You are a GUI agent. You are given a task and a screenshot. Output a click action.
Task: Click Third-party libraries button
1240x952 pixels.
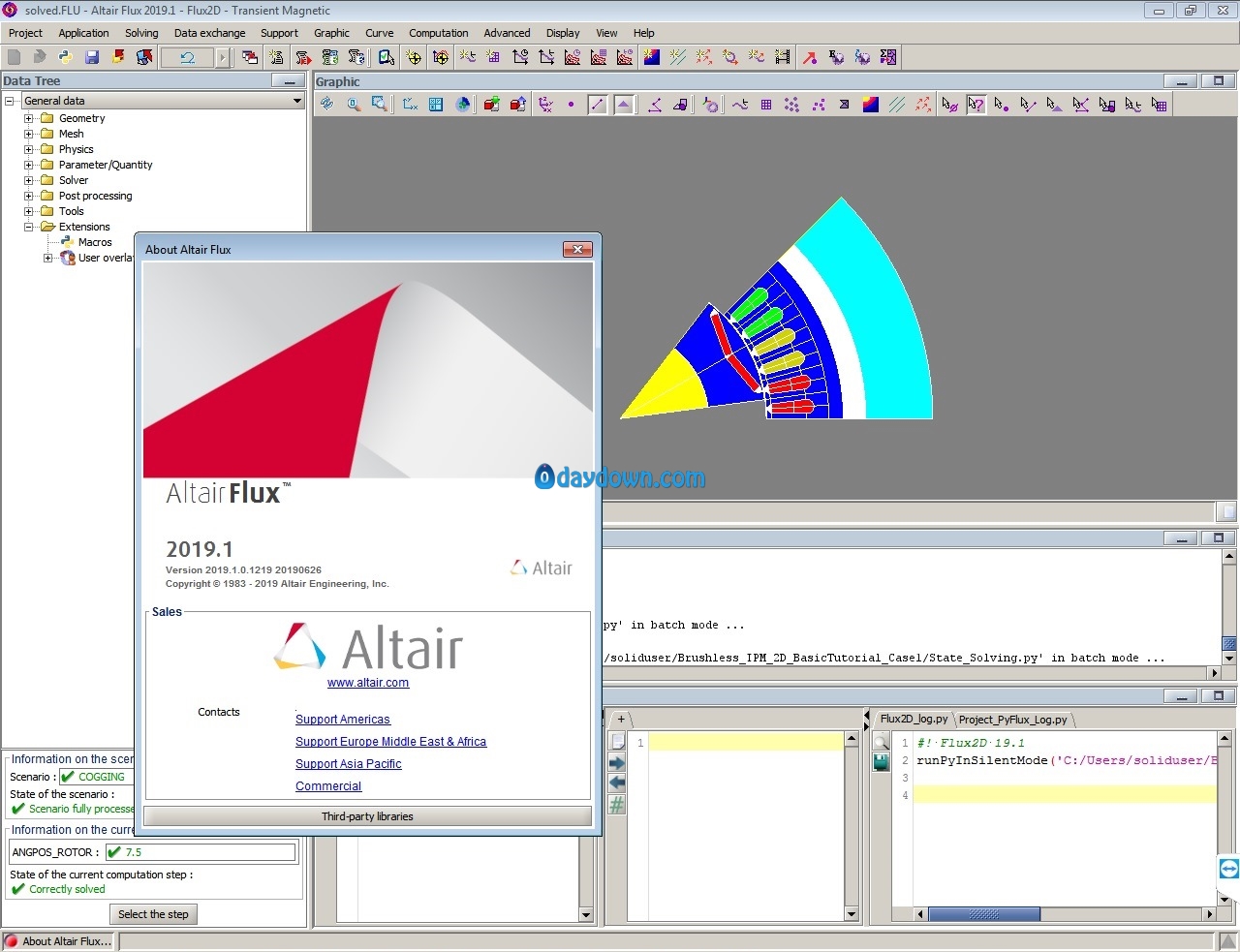[367, 816]
